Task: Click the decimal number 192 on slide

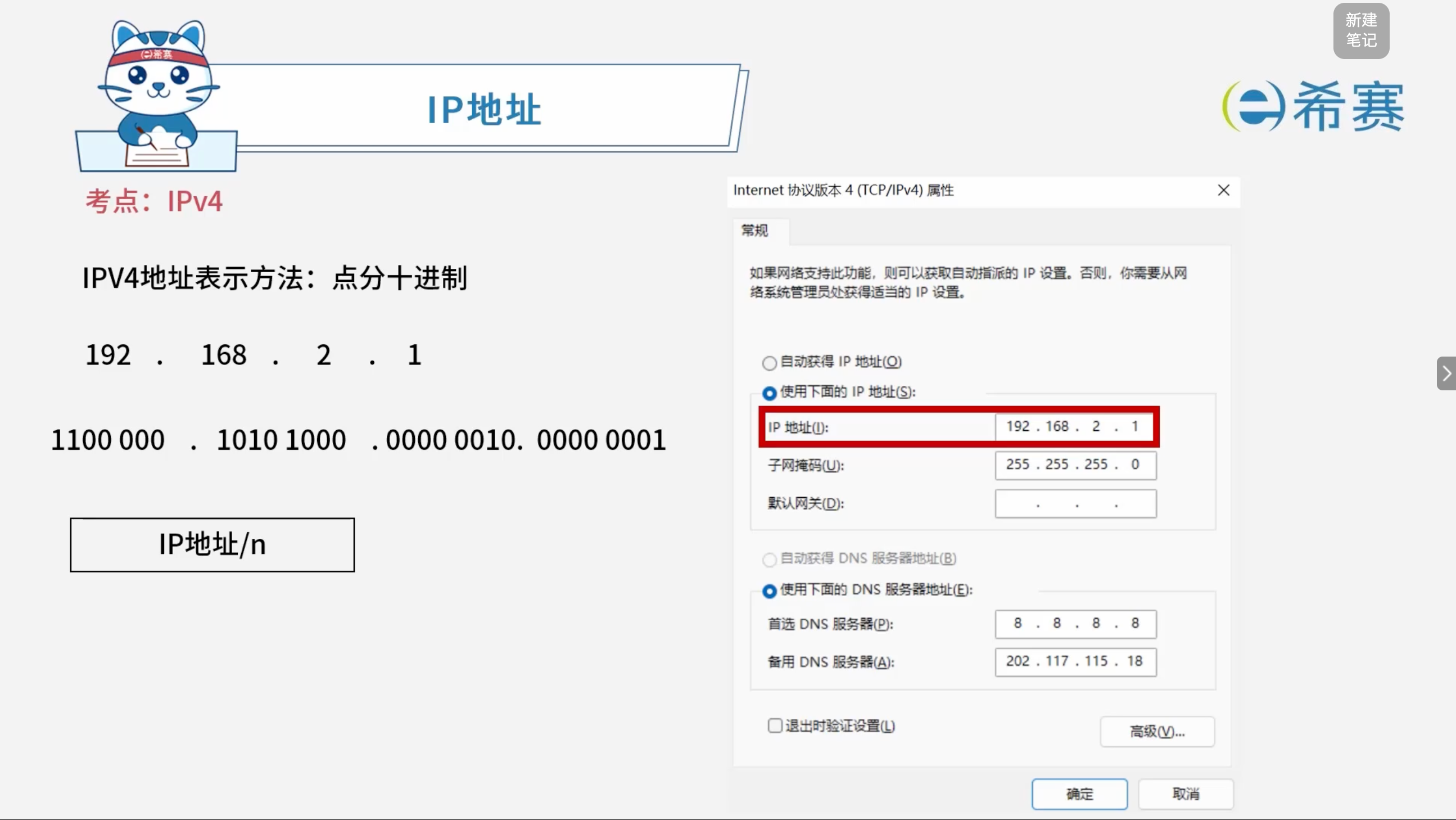Action: pos(108,355)
